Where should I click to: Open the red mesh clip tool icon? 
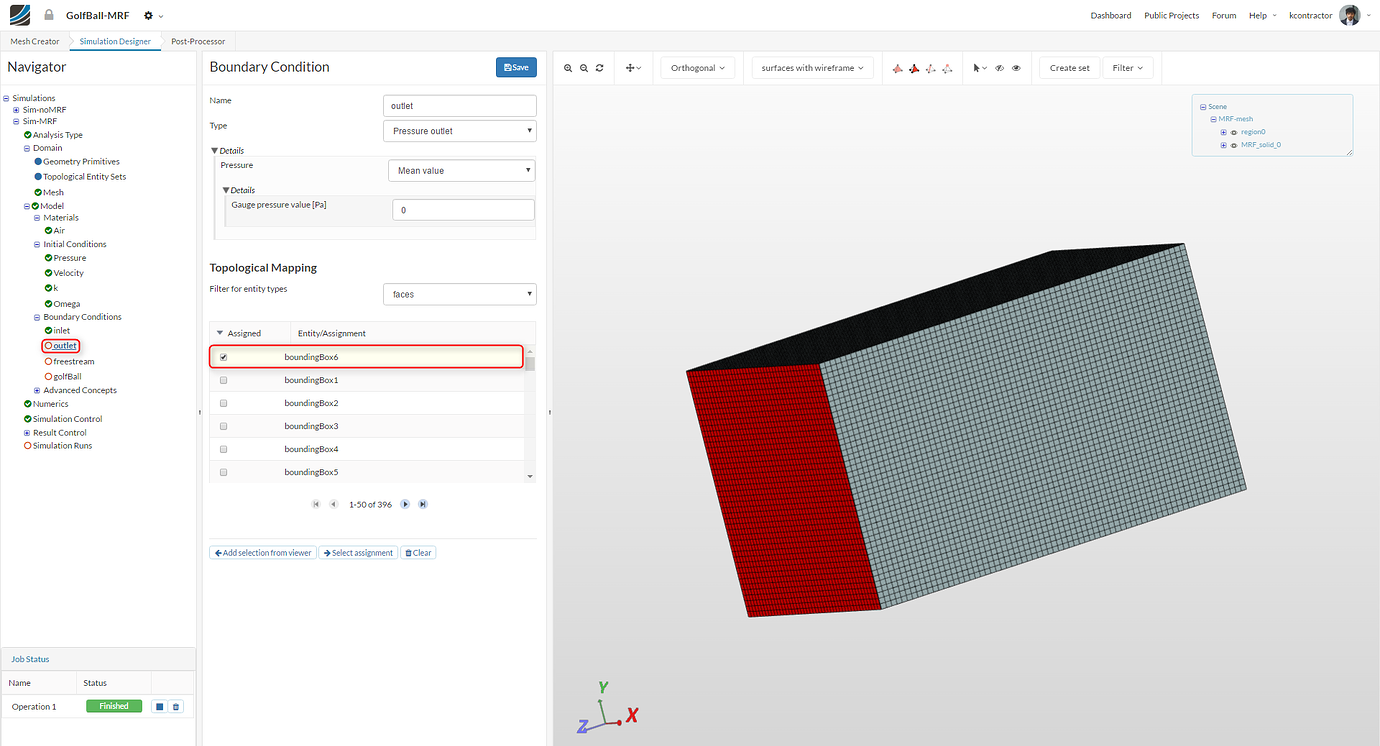click(914, 68)
